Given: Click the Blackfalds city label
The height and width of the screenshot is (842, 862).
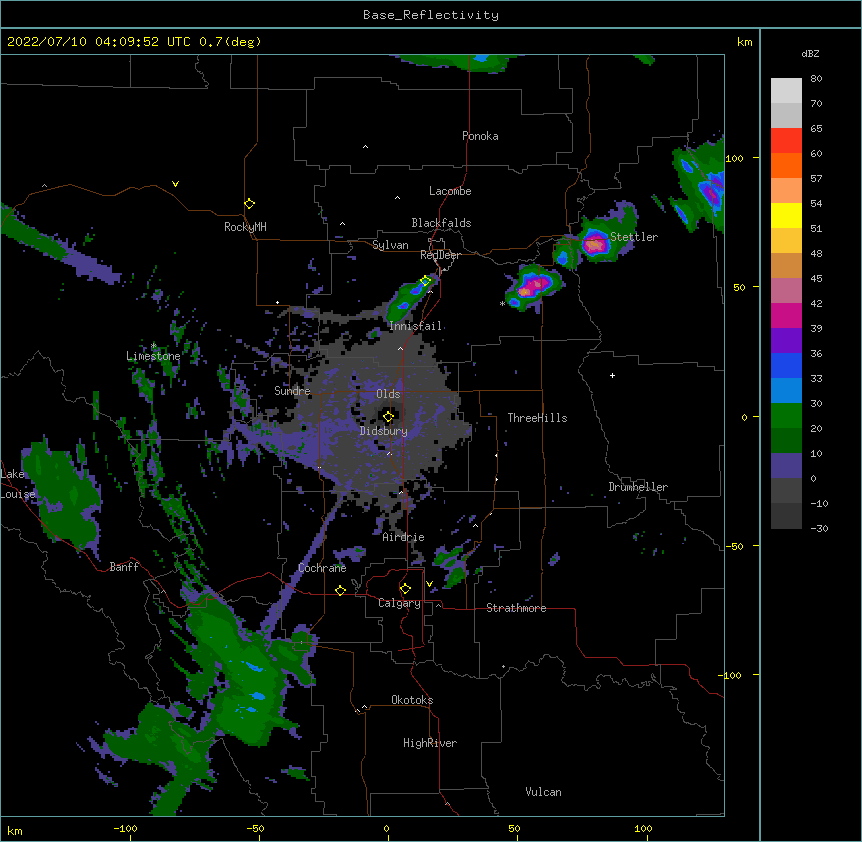Looking at the screenshot, I should [x=441, y=223].
